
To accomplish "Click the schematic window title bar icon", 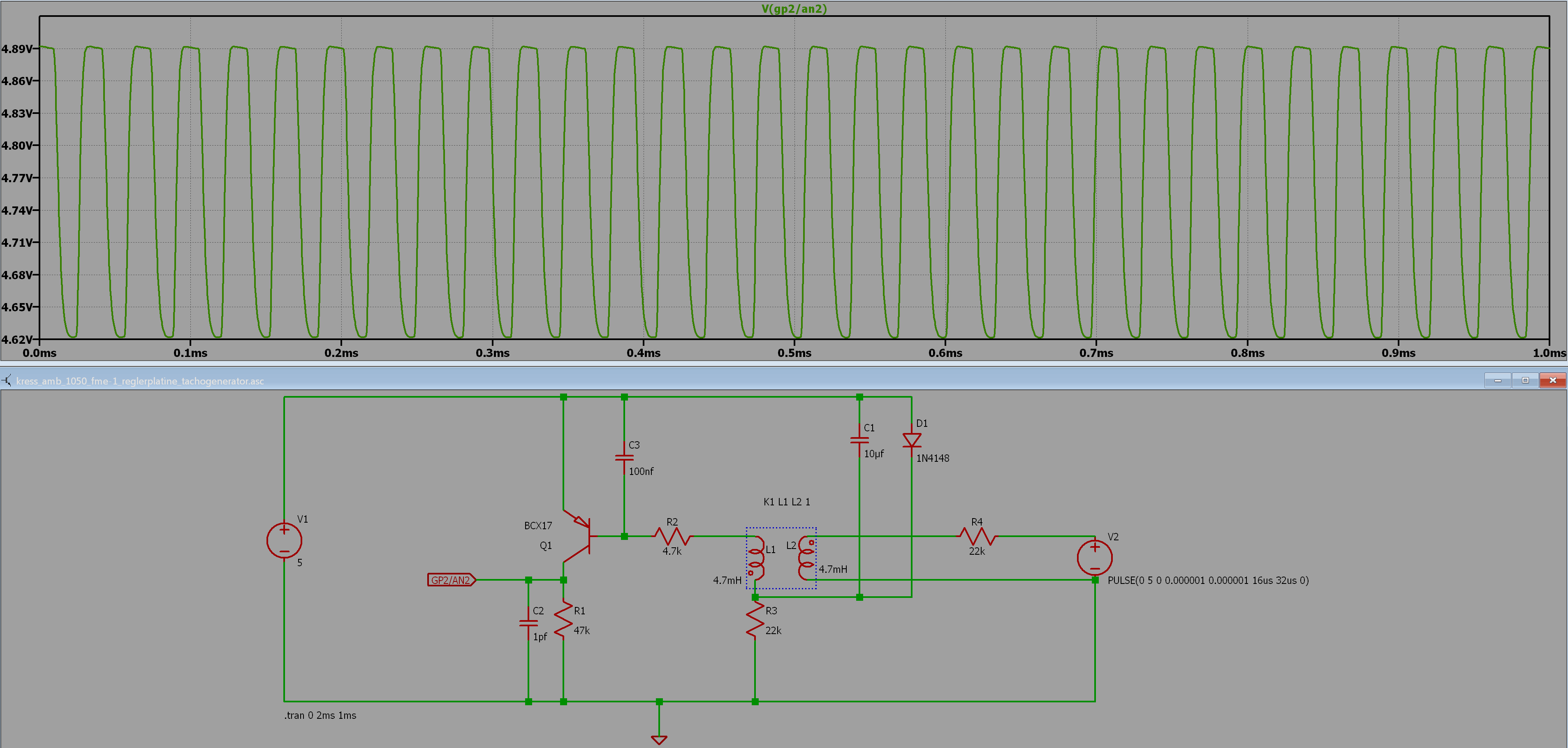I will (x=7, y=381).
